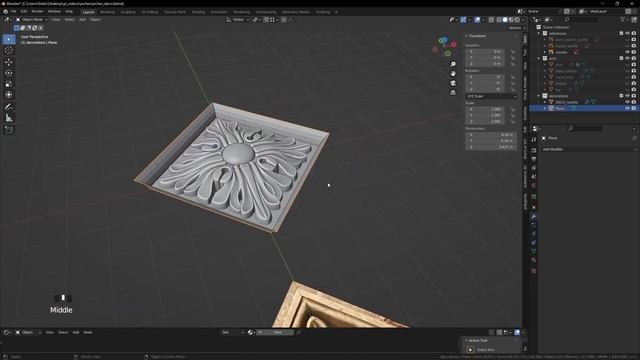Viewport: 640px width, 360px height.
Task: Switch to the Modeling workspace tab
Action: pyautogui.click(x=107, y=12)
